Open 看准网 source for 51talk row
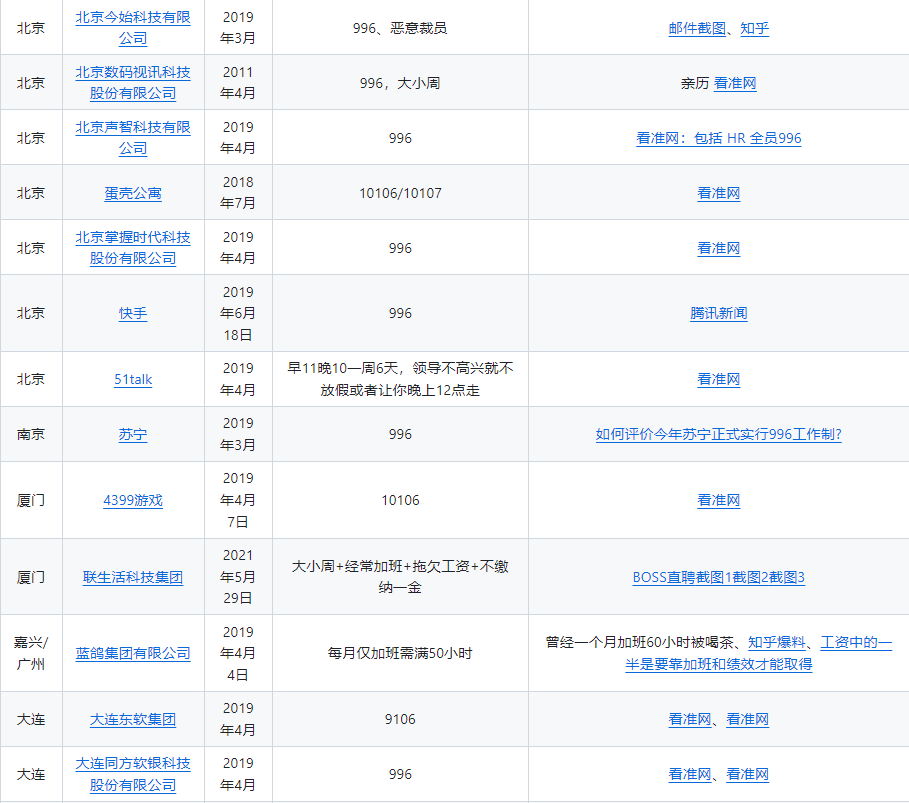 (x=719, y=379)
